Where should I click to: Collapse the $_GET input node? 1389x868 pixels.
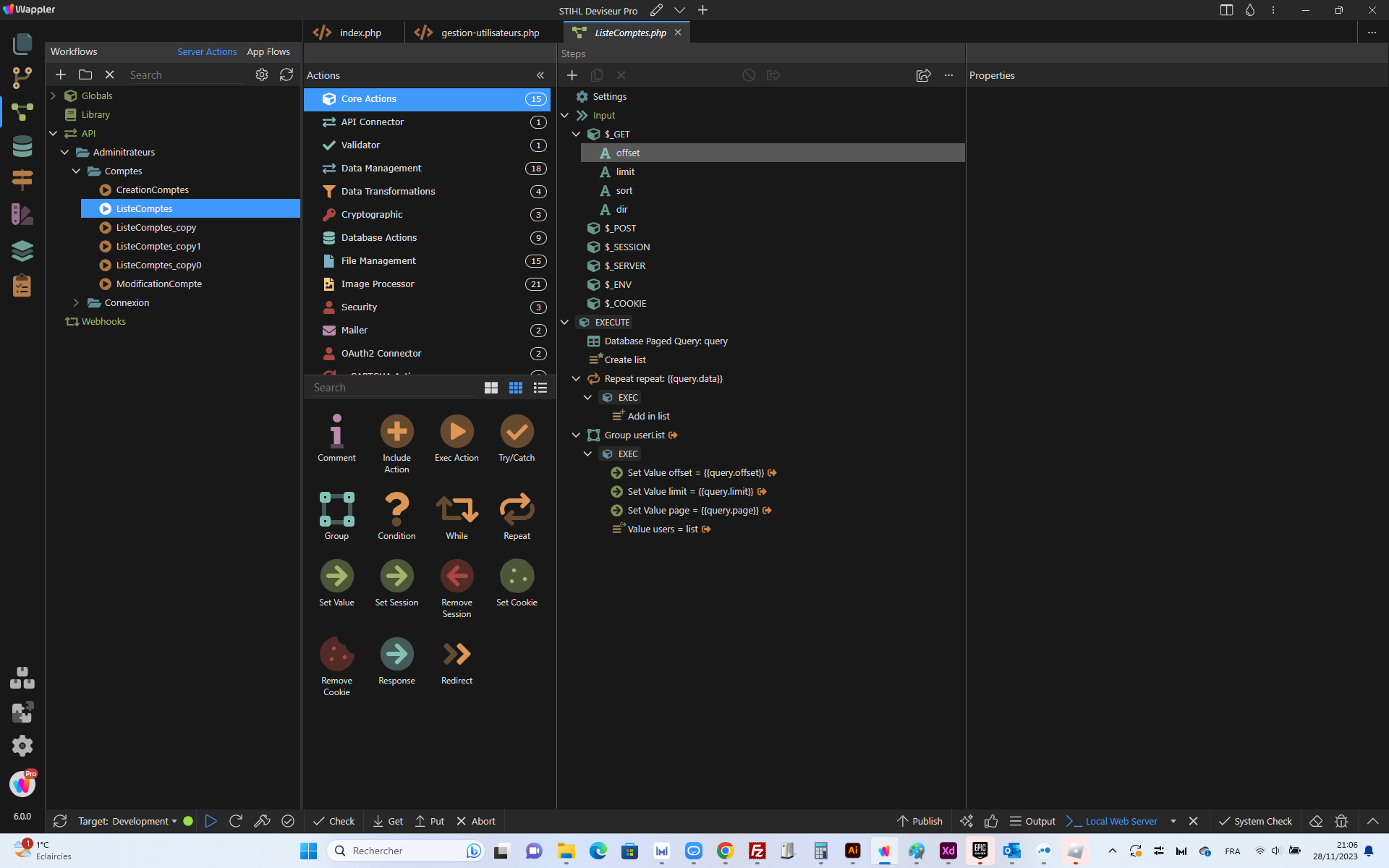coord(576,134)
